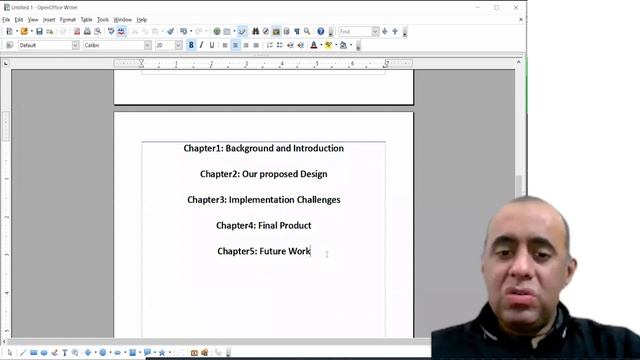Click the Table insert icon
Viewport: 640px width, 360px height.
(227, 31)
